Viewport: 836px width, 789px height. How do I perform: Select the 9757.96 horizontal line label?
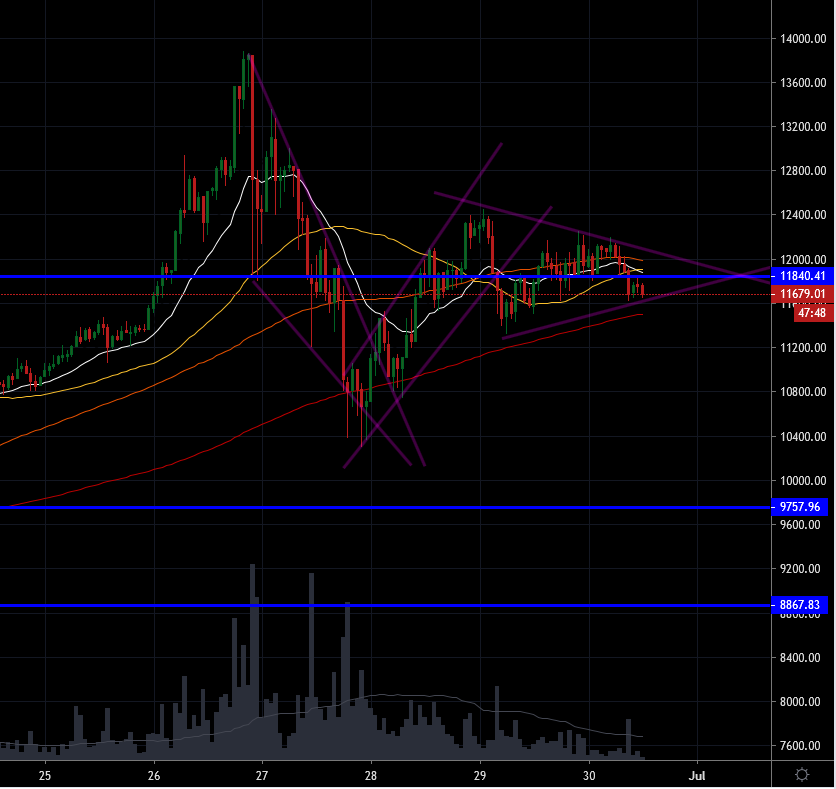[799, 506]
